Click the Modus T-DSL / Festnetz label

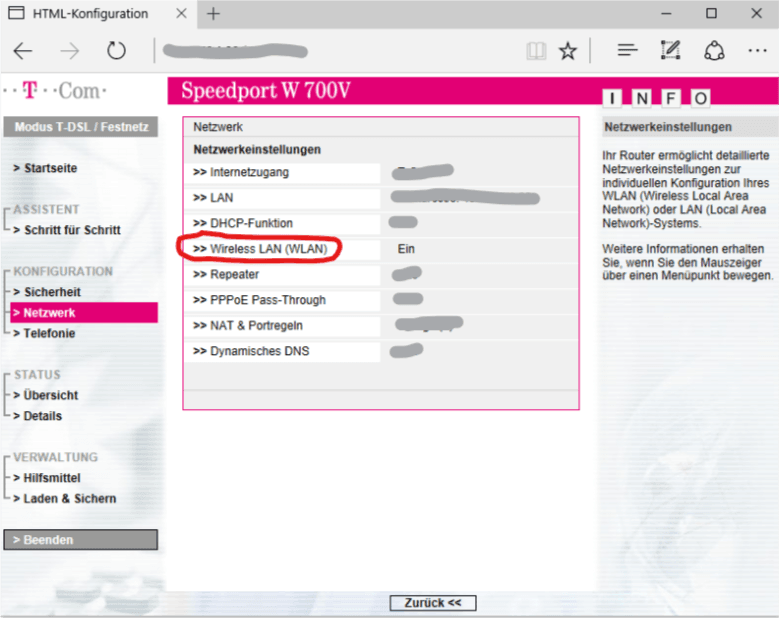pos(80,127)
